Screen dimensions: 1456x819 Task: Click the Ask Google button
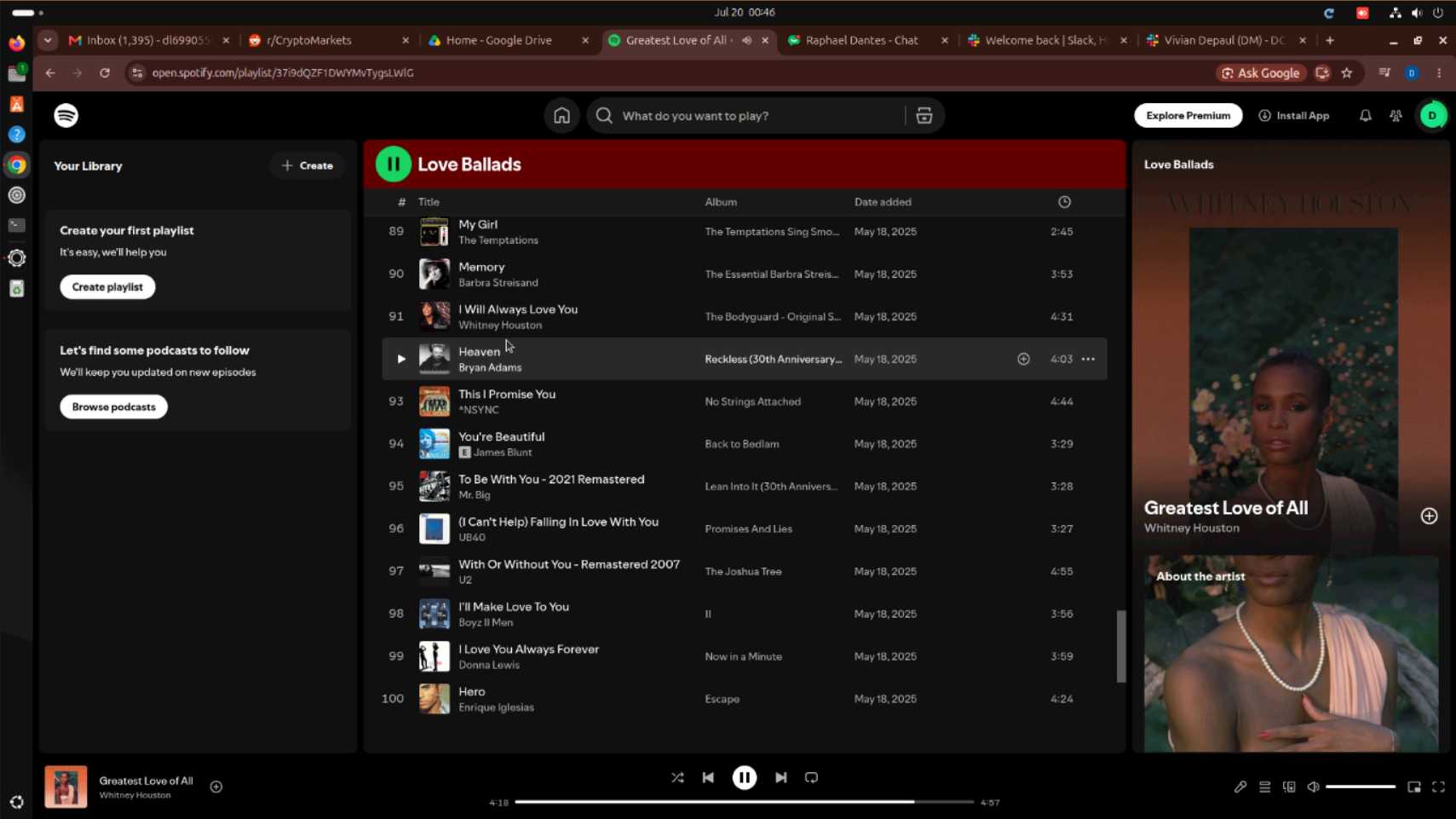point(1261,73)
